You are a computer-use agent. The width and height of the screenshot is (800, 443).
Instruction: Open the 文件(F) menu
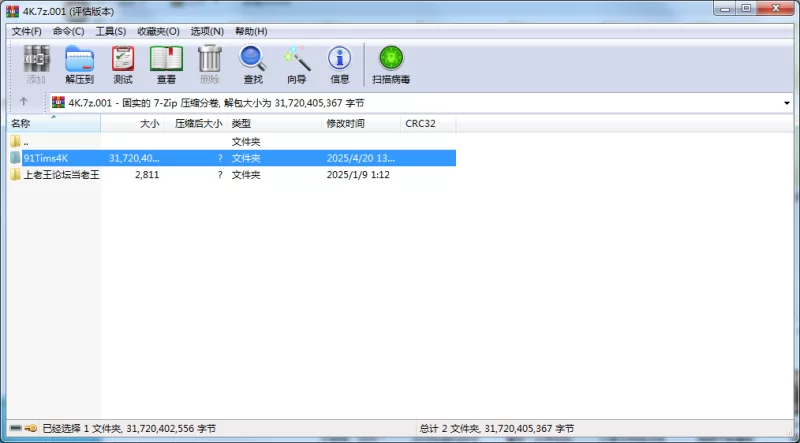coord(27,32)
